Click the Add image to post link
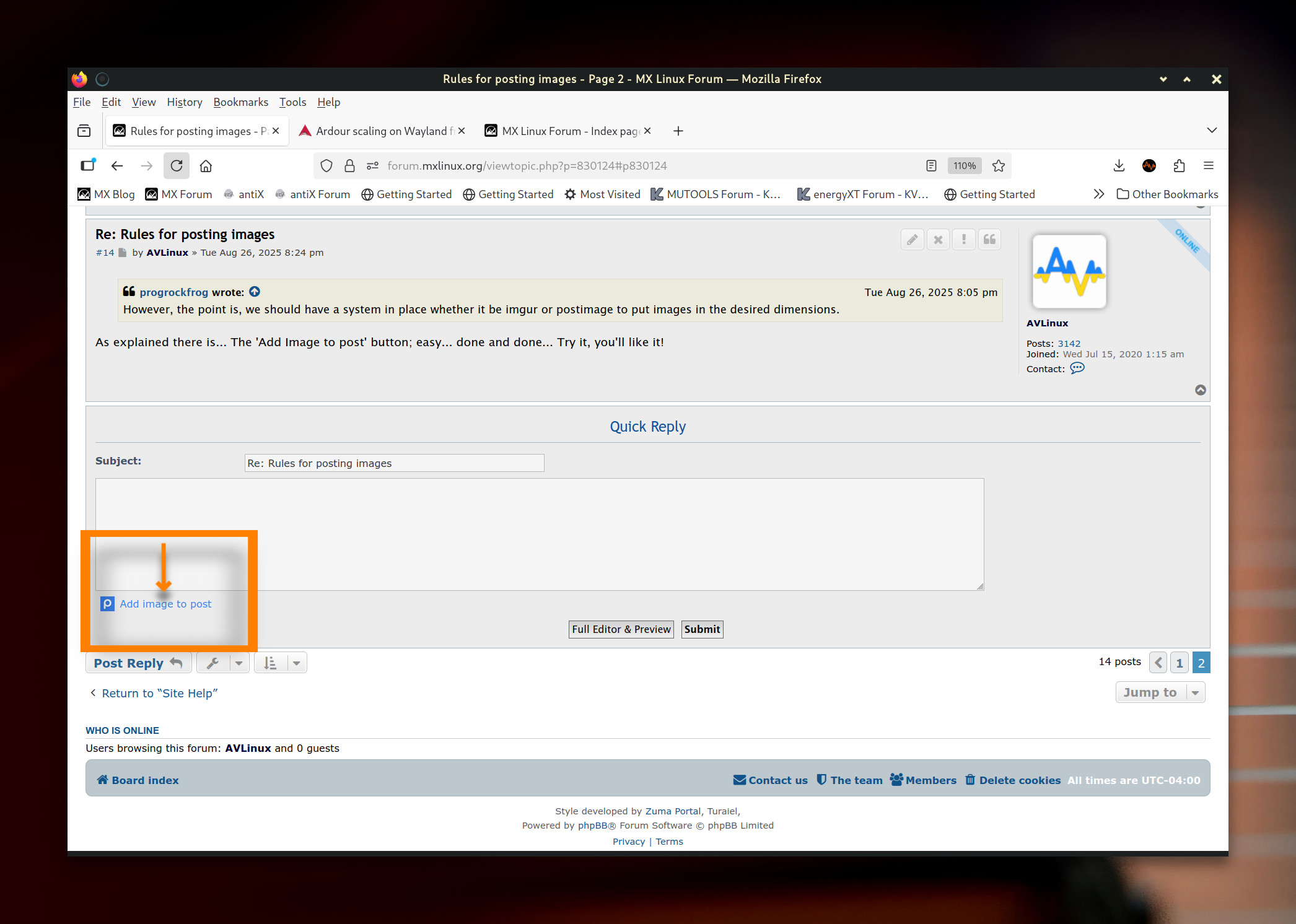Image resolution: width=1296 pixels, height=924 pixels. coord(165,604)
